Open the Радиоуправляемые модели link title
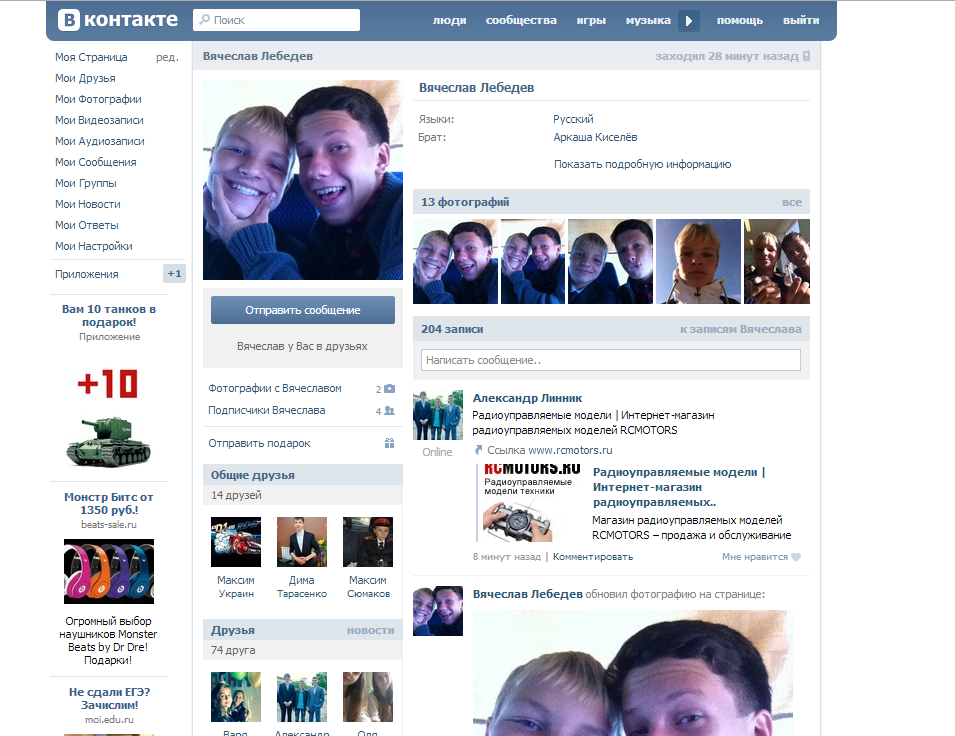 coord(679,487)
